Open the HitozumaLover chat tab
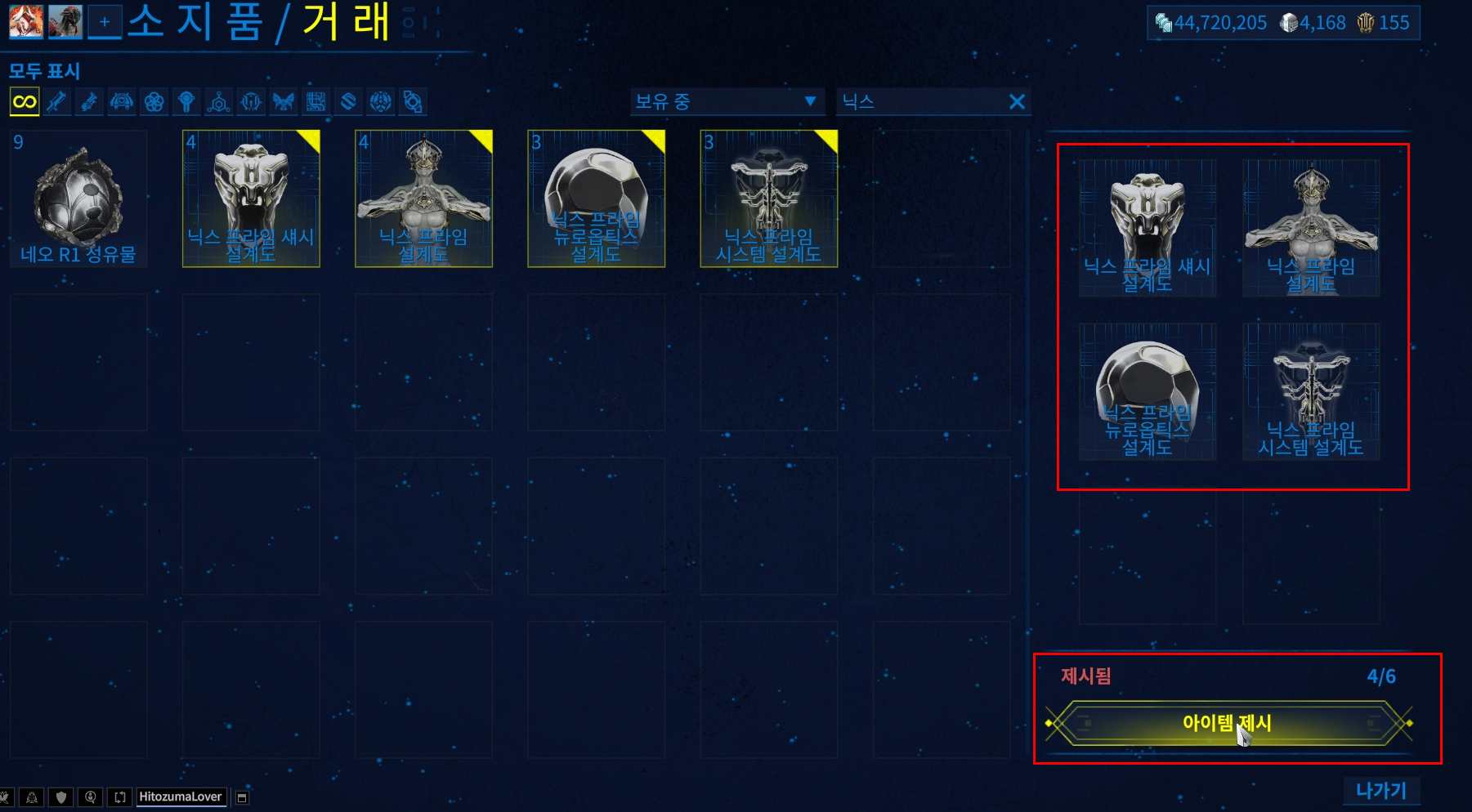The image size is (1472, 812). (181, 796)
